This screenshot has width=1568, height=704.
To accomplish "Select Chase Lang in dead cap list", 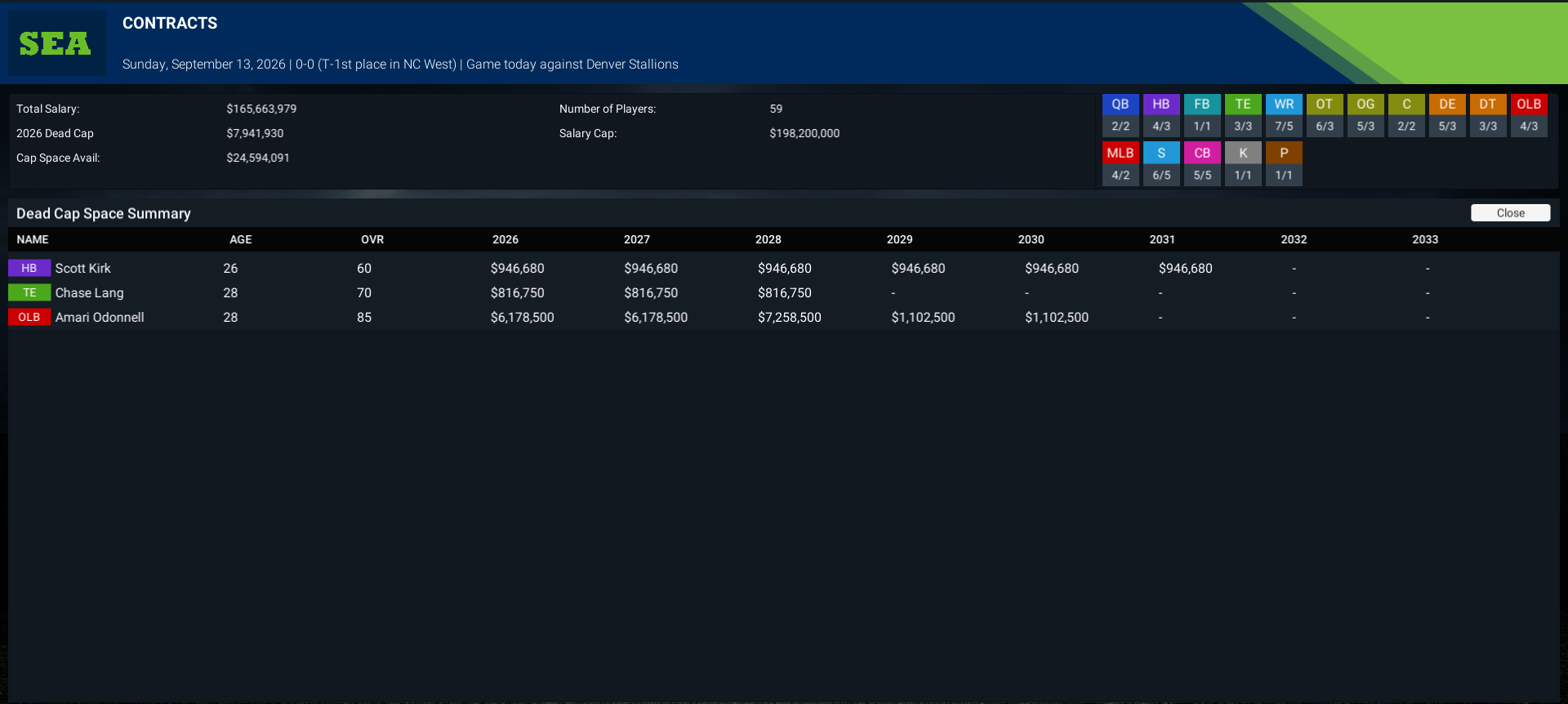I will pos(89,293).
